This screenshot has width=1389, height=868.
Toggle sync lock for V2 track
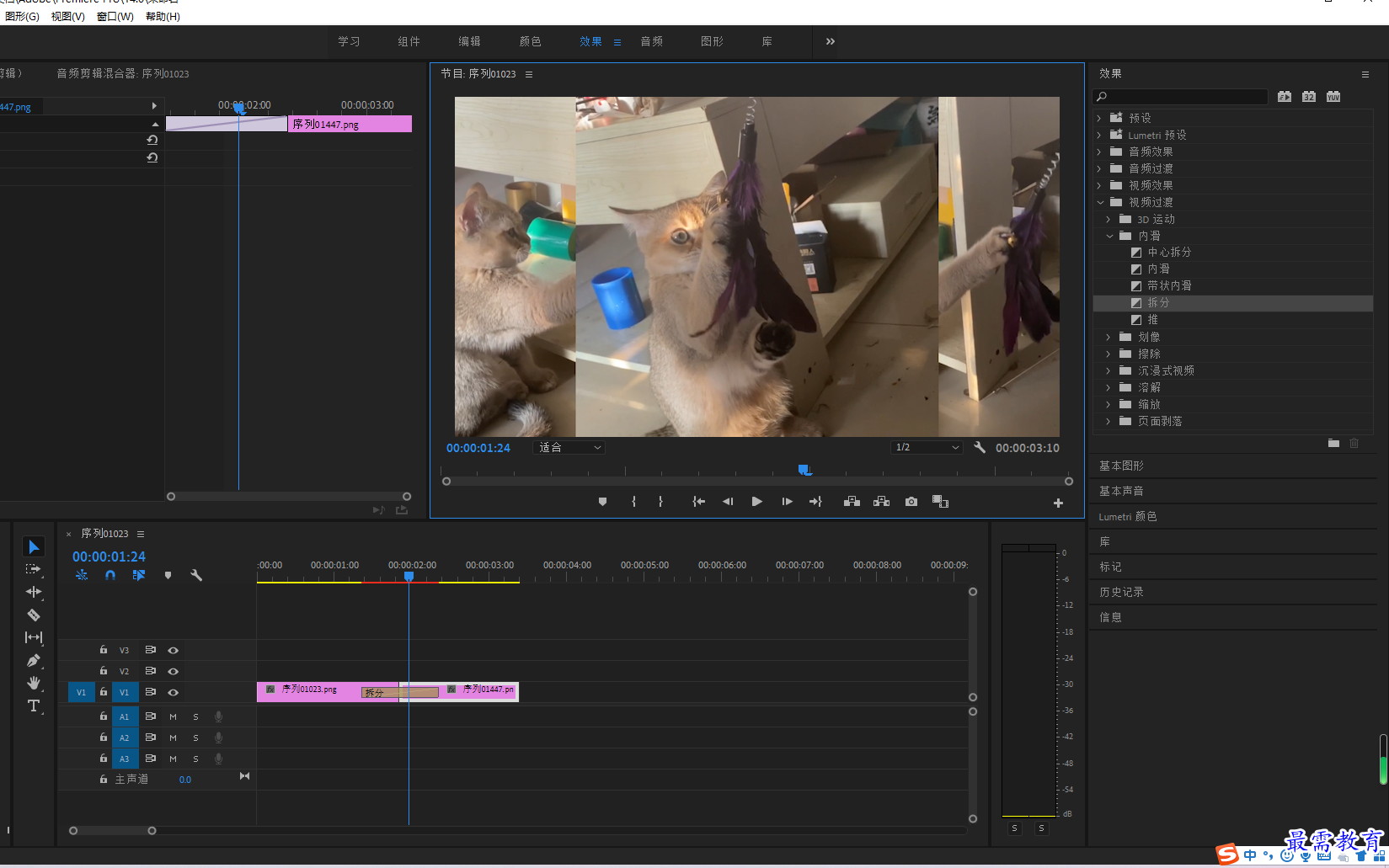point(150,671)
